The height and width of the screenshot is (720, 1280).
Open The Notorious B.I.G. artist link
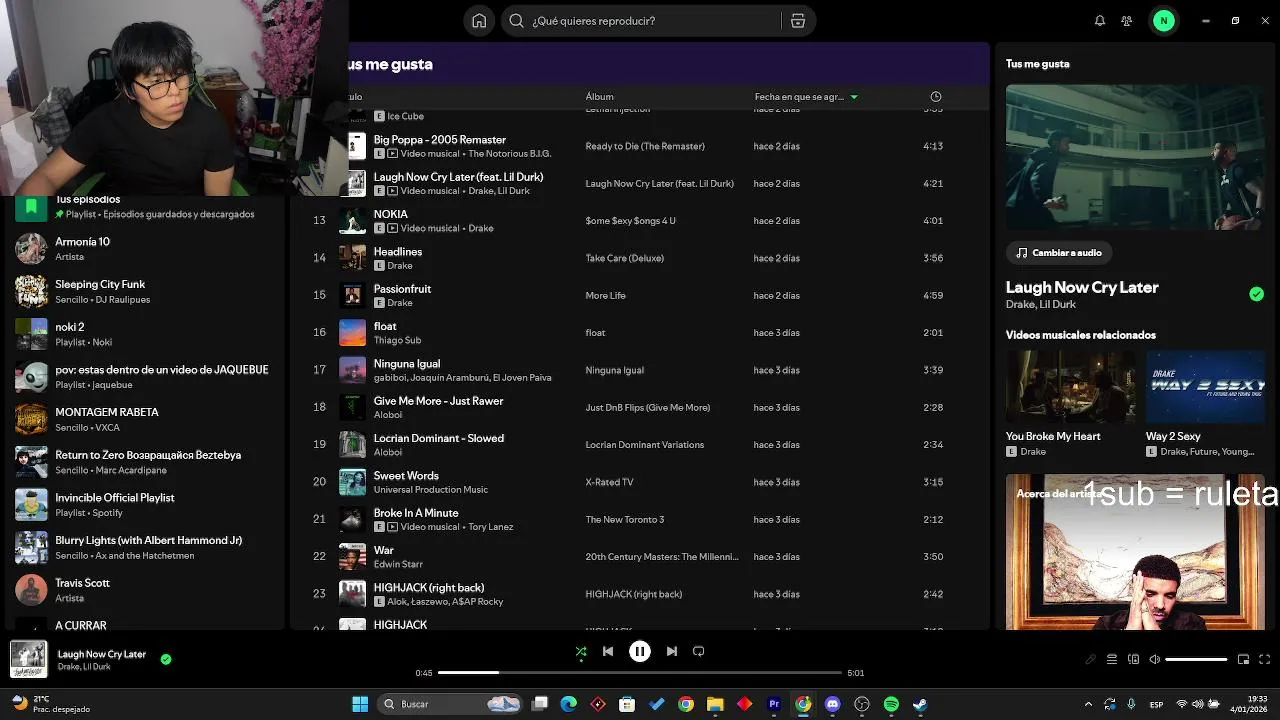click(x=510, y=154)
